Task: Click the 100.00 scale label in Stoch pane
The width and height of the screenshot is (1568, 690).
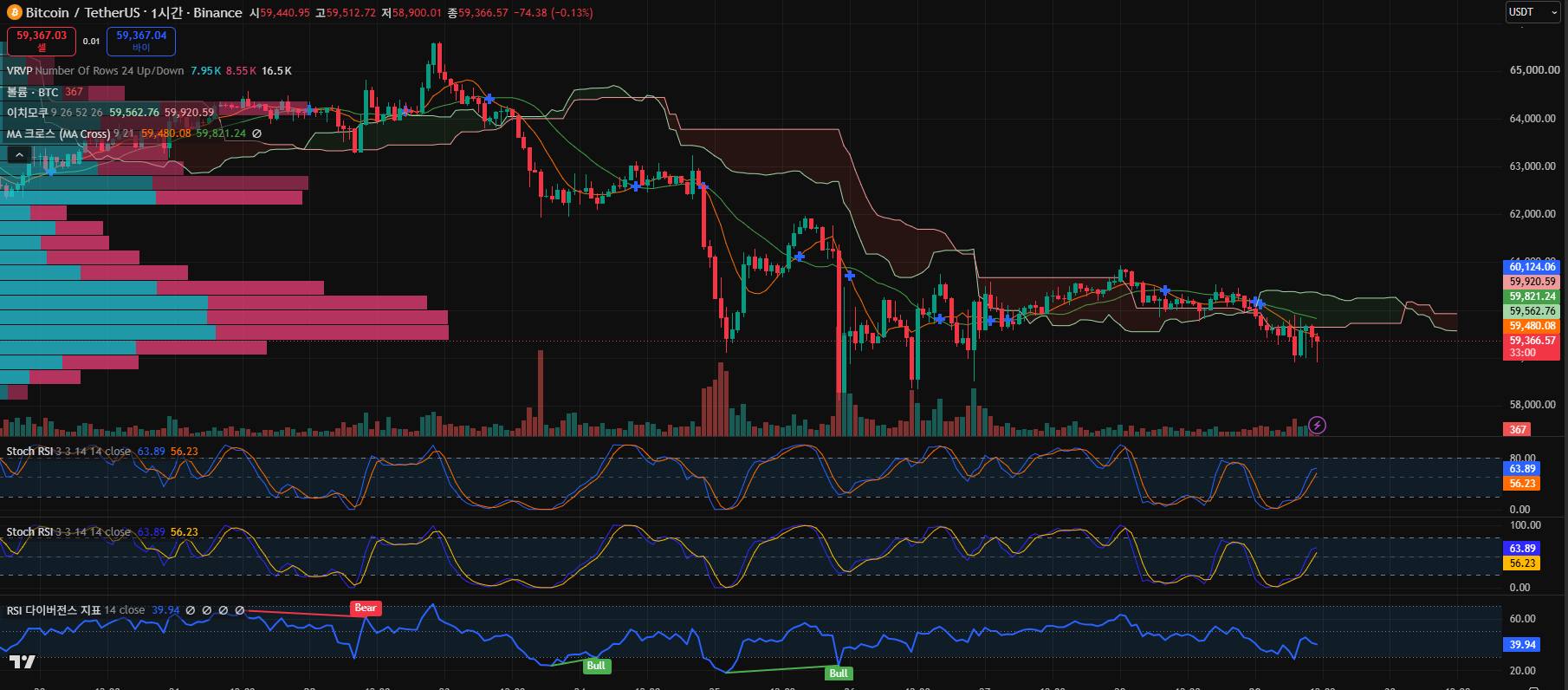Action: click(x=1525, y=525)
